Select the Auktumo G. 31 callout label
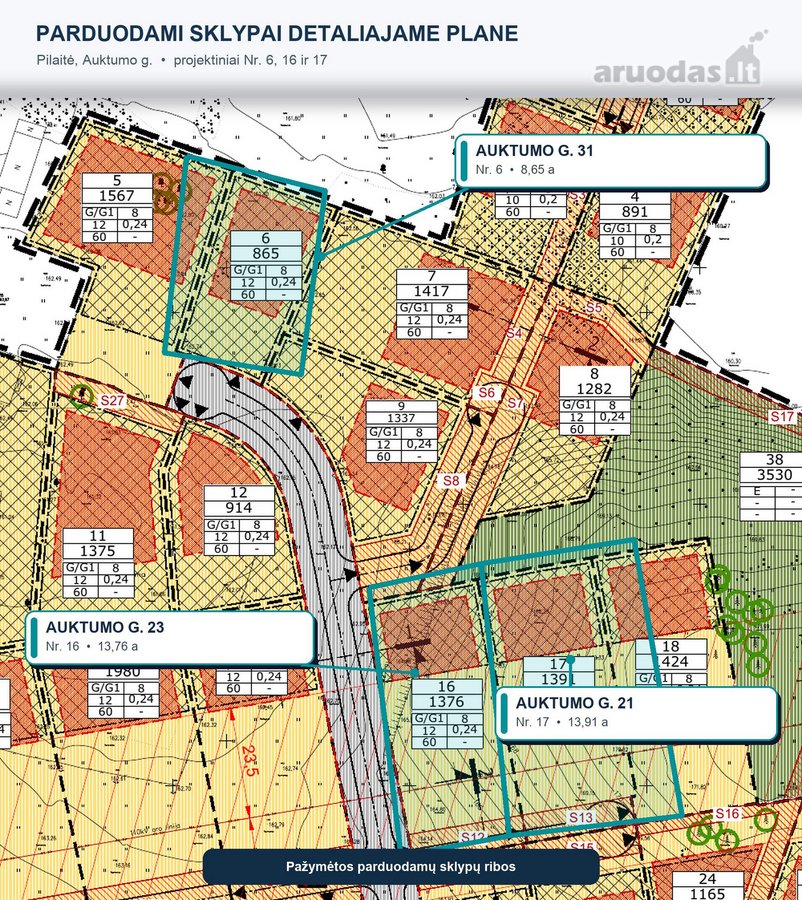 click(612, 161)
